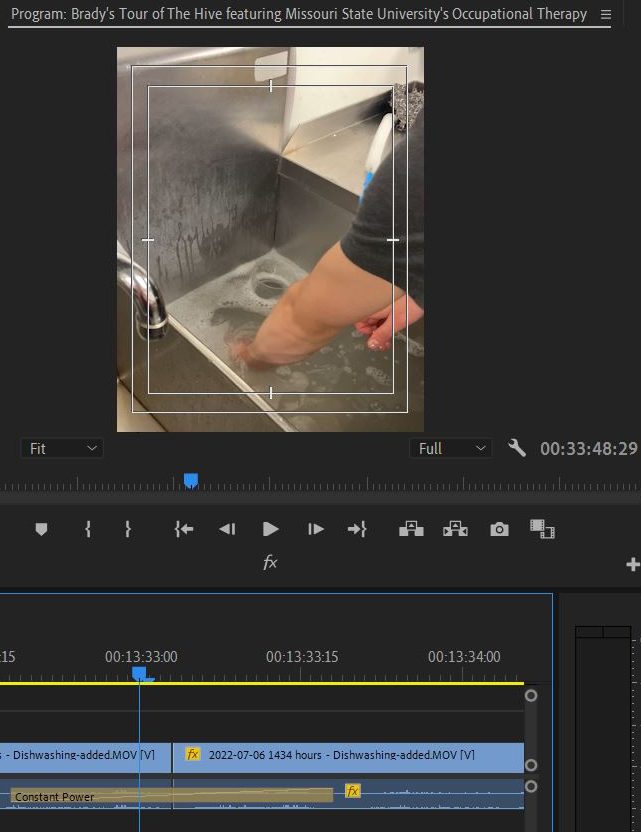
Task: Click the video preview frame of the sink
Action: (x=270, y=239)
